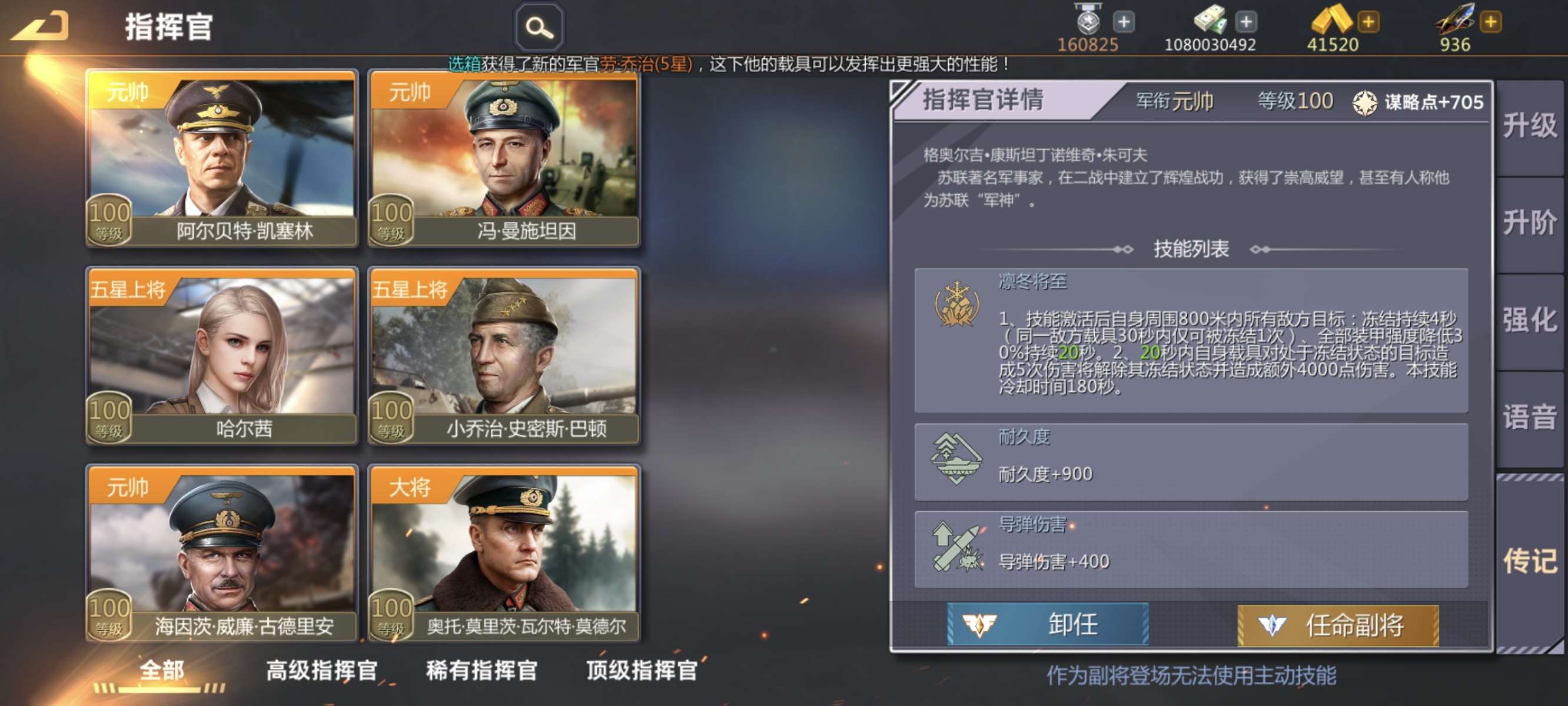Select commander card 冯·曼施坦因
The image size is (1568, 706).
click(x=504, y=158)
